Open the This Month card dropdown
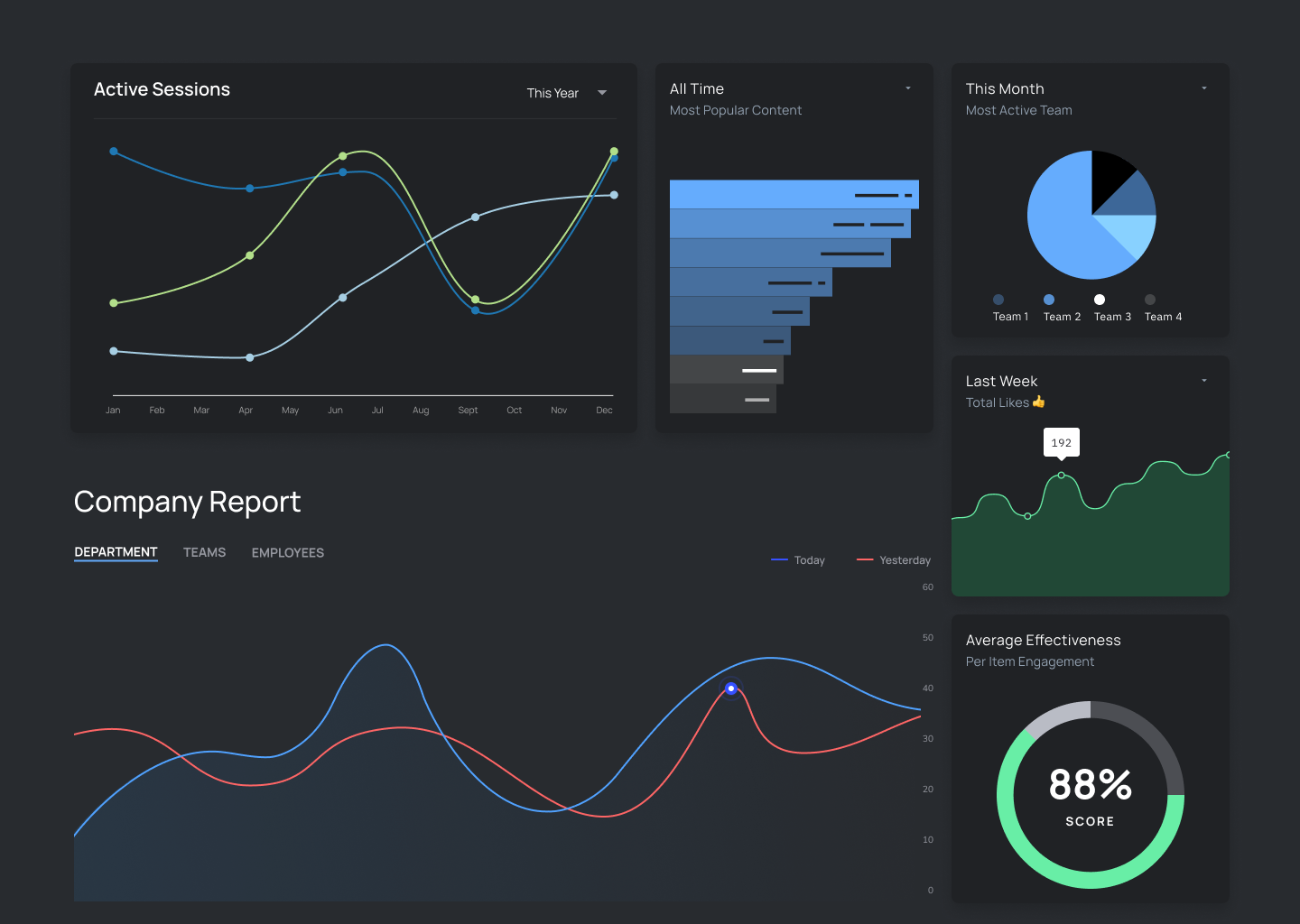 click(x=1203, y=88)
